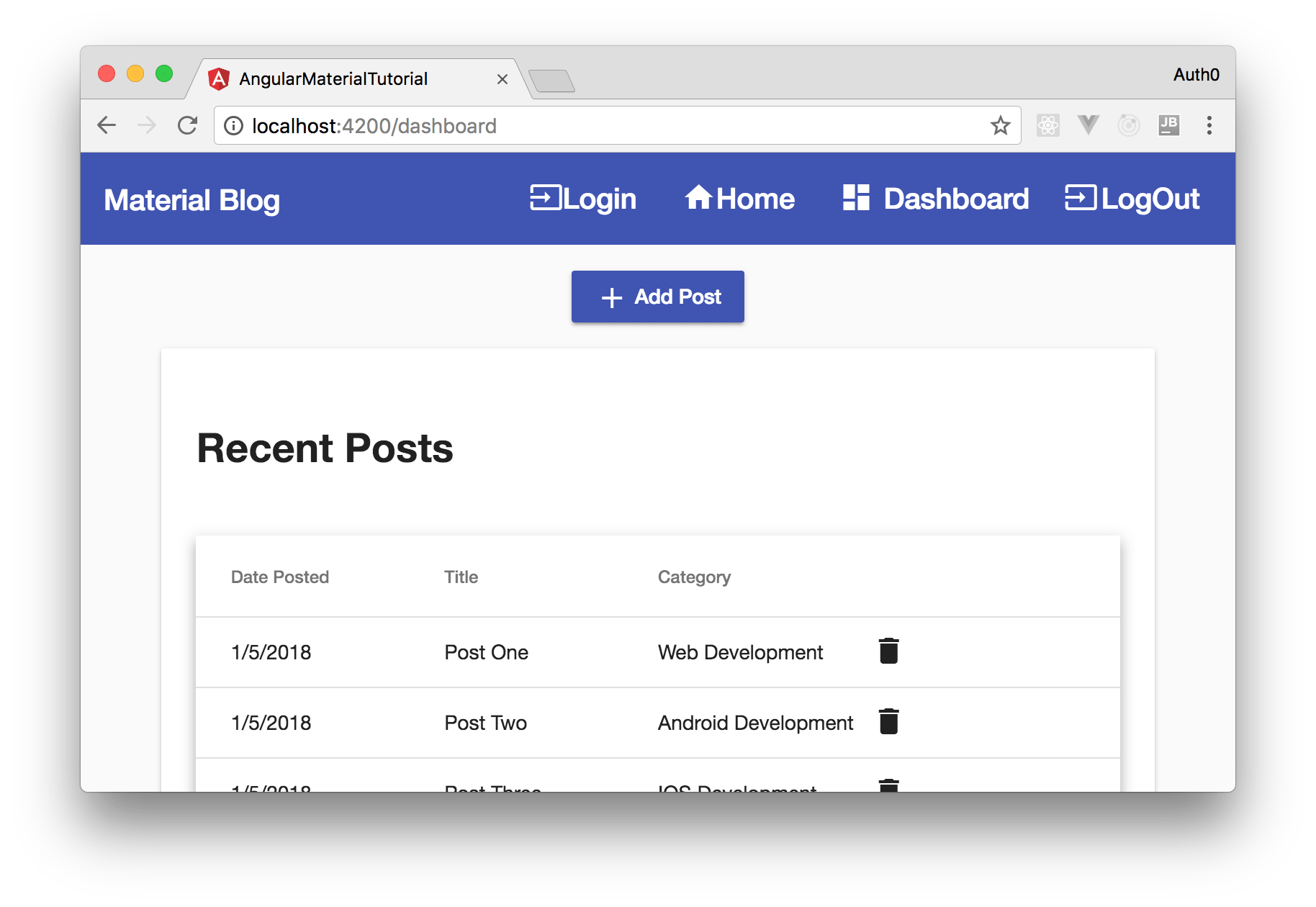Click the Home house icon
This screenshot has width=1316, height=907.
pyautogui.click(x=698, y=197)
